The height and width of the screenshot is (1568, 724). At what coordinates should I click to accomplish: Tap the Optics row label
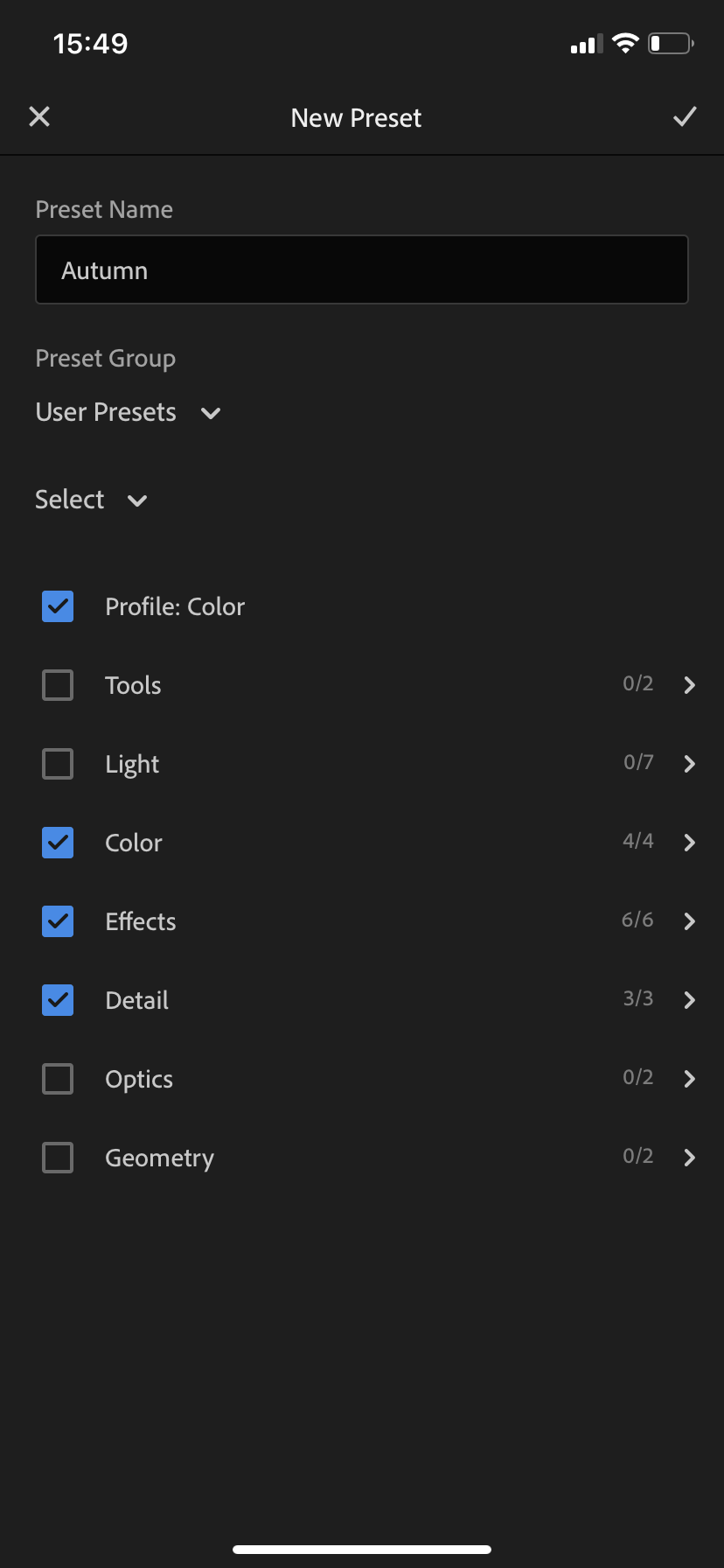tap(139, 1079)
